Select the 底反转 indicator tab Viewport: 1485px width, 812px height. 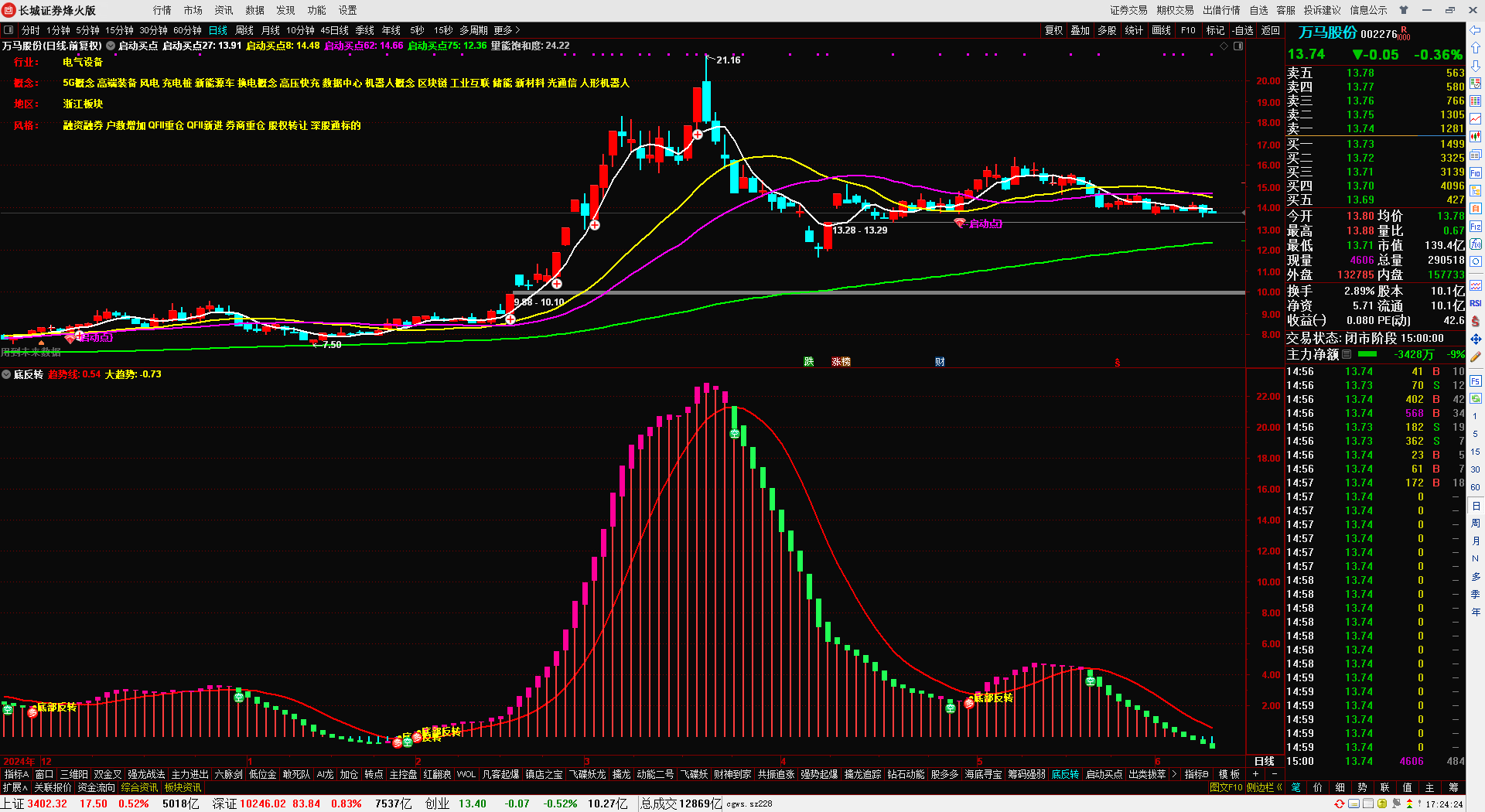1065,774
